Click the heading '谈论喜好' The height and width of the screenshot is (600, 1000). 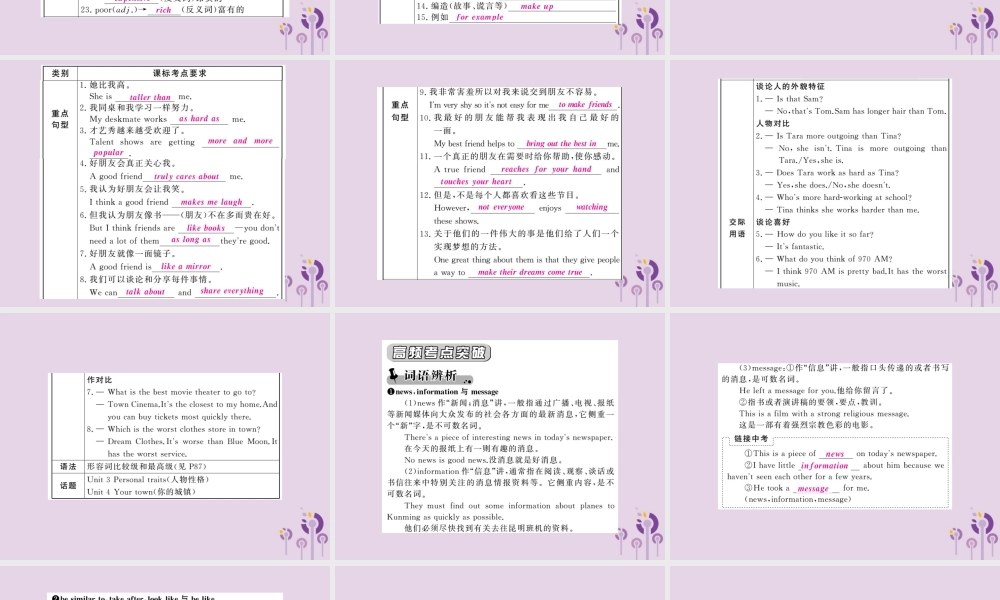click(772, 222)
